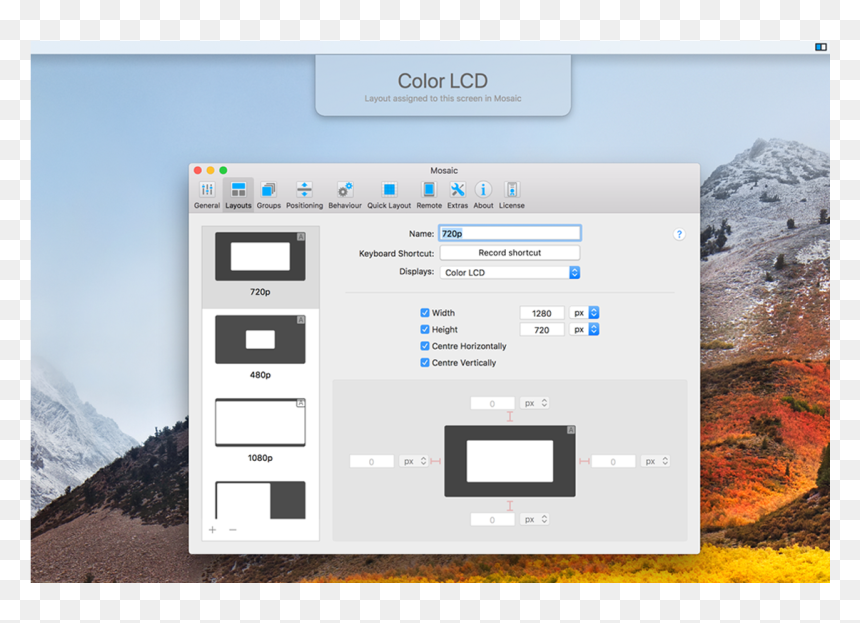The height and width of the screenshot is (623, 860).
Task: Click the blue help question mark button
Action: [679, 234]
